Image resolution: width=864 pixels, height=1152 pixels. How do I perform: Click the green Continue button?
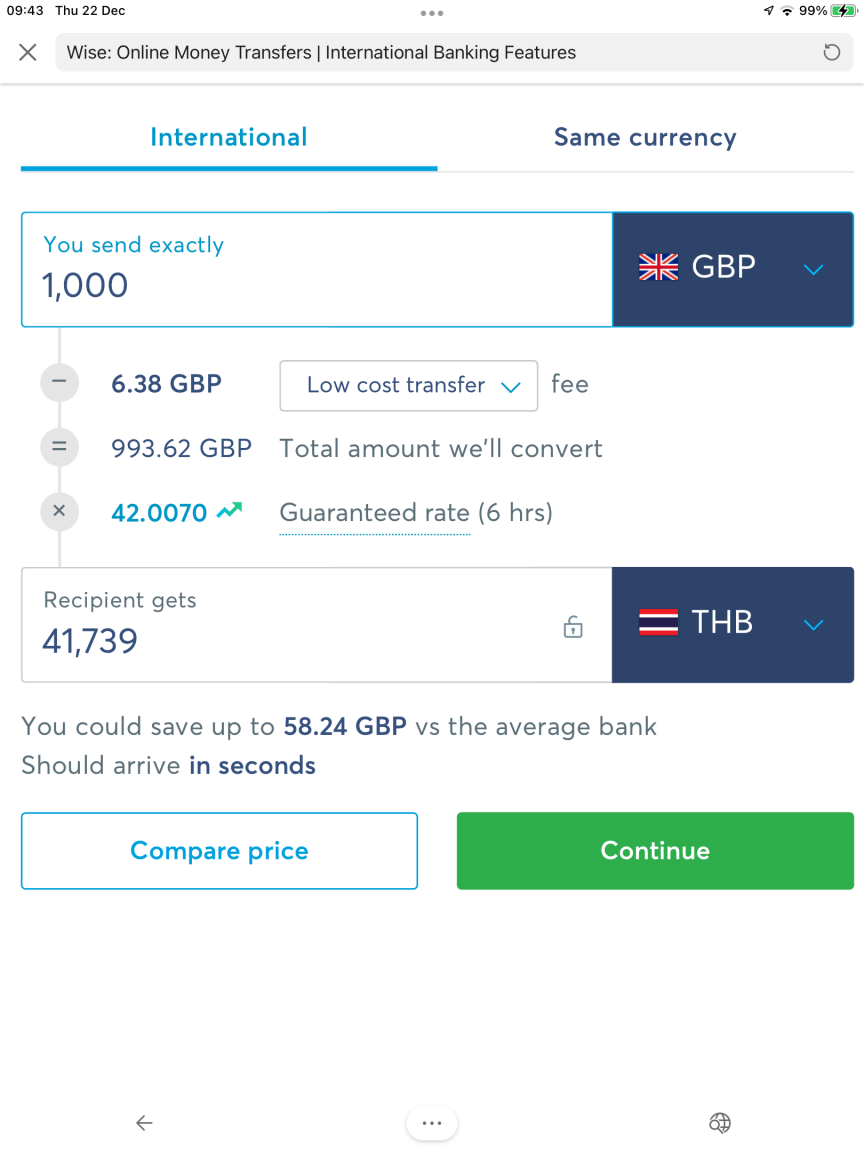tap(655, 851)
